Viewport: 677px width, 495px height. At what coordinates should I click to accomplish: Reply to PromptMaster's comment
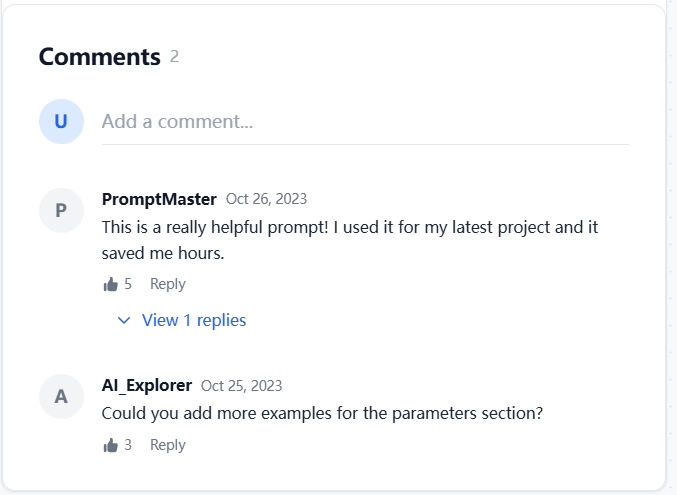tap(167, 285)
